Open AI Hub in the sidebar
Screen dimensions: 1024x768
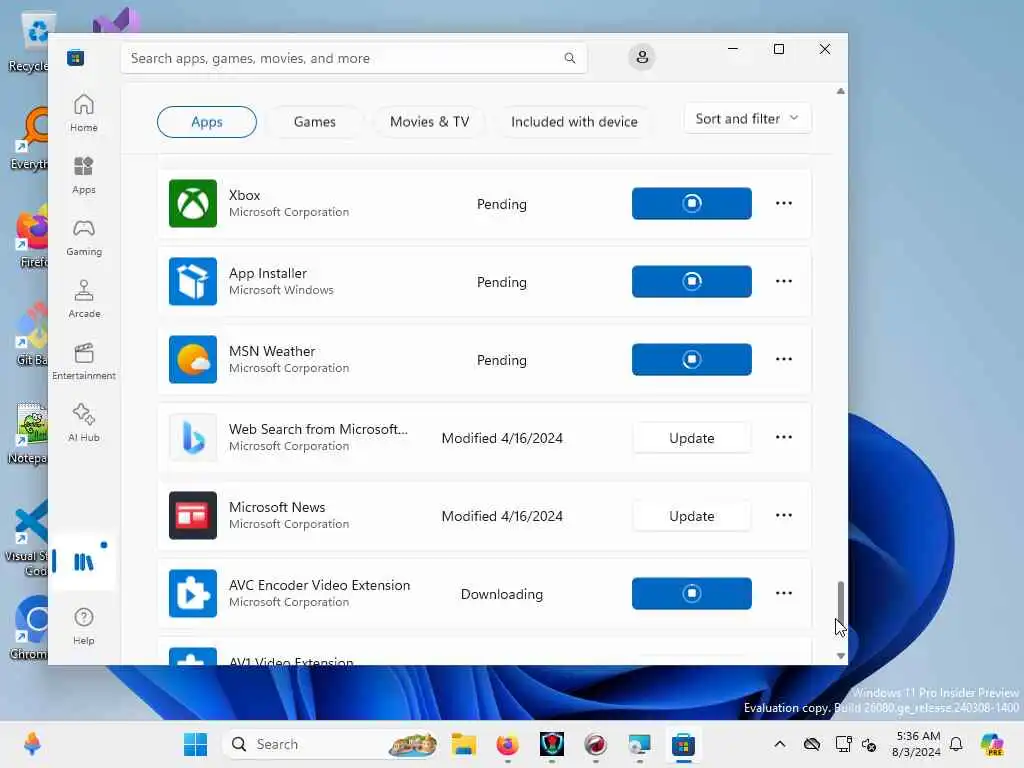tap(84, 423)
